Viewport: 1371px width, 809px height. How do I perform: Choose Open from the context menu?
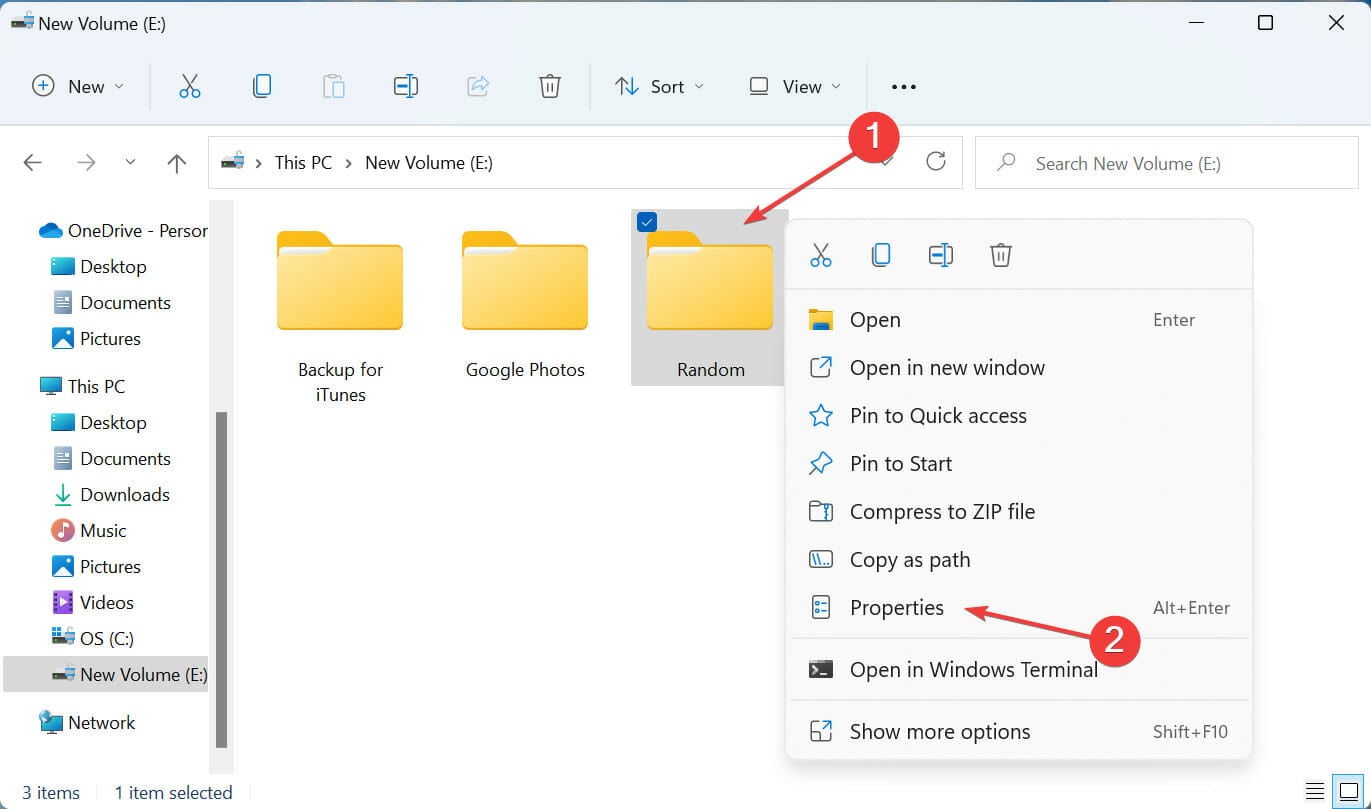pyautogui.click(x=1019, y=320)
